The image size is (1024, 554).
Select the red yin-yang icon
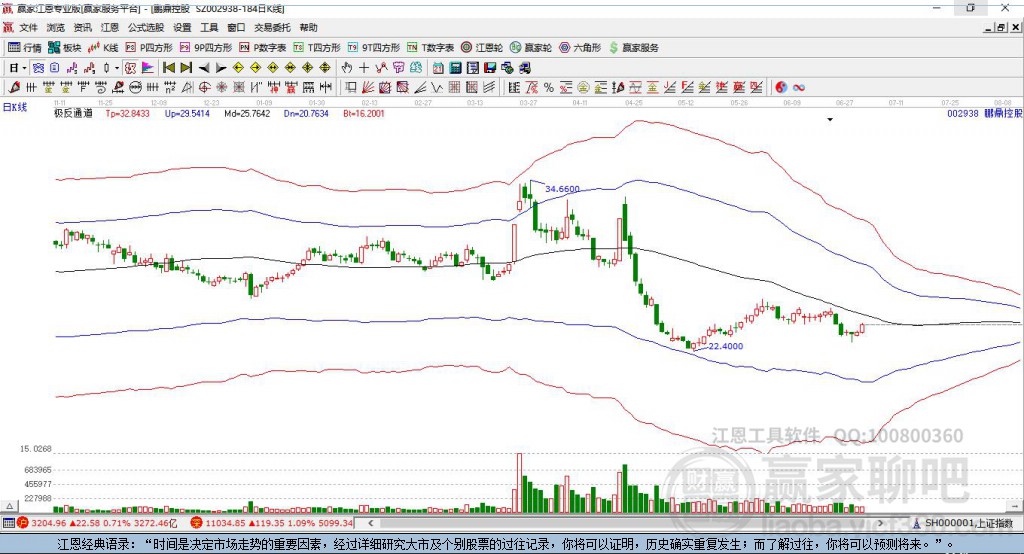tap(781, 88)
